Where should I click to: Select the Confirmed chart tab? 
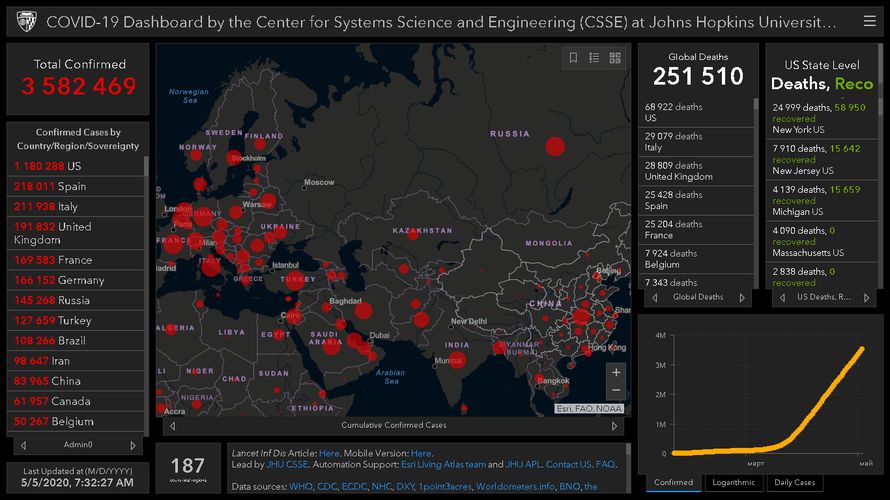click(x=673, y=482)
